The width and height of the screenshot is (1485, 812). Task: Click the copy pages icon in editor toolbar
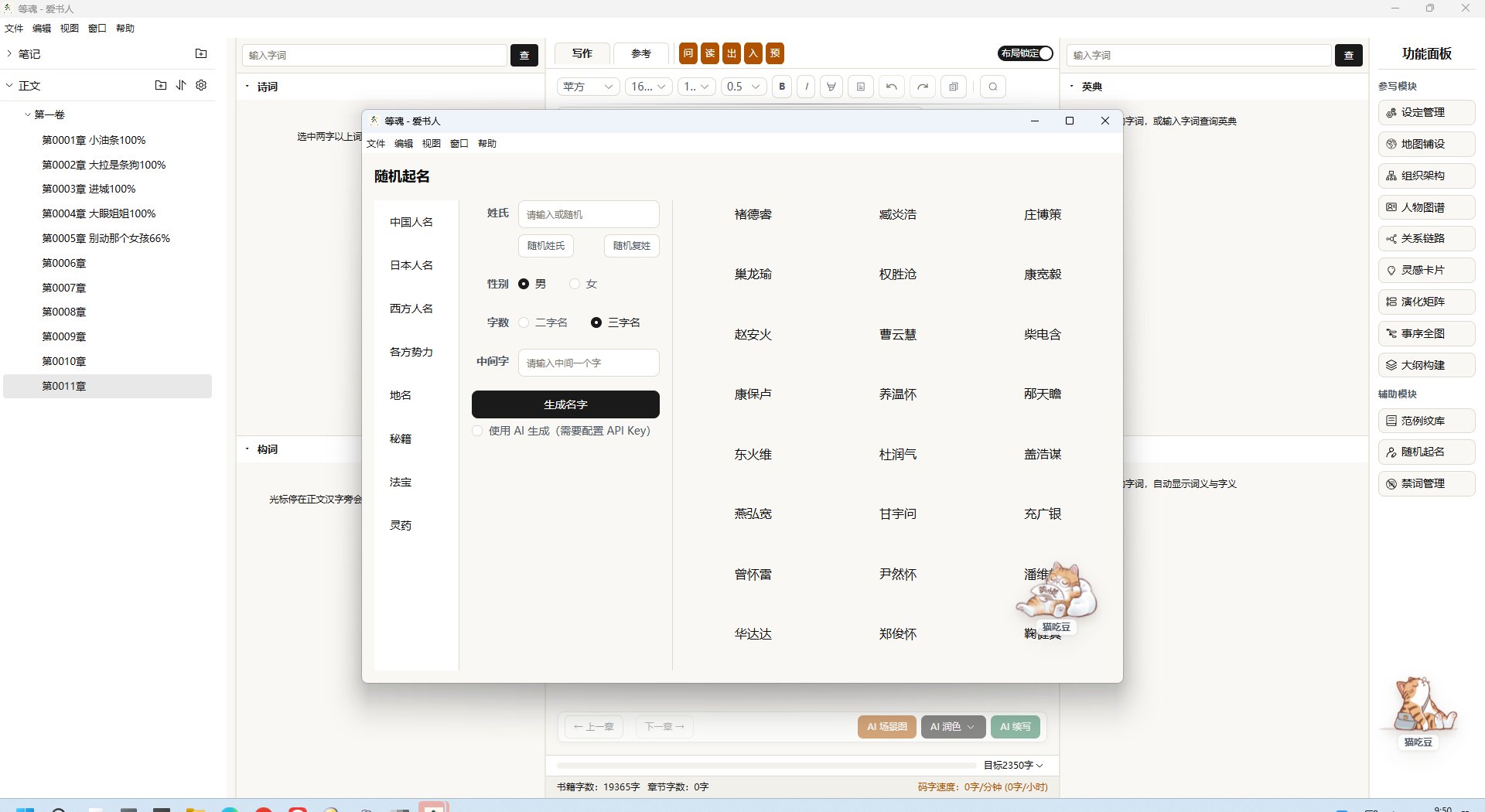click(954, 87)
